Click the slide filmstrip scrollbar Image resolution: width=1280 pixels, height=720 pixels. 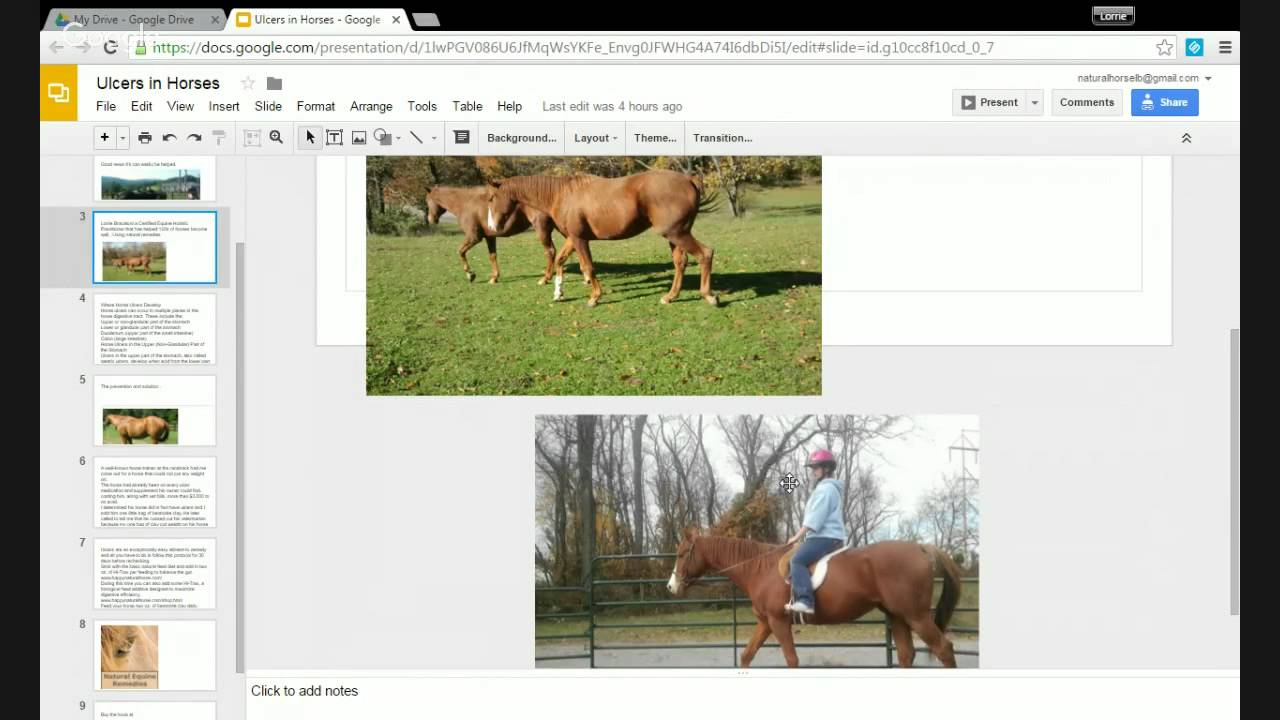click(x=240, y=457)
